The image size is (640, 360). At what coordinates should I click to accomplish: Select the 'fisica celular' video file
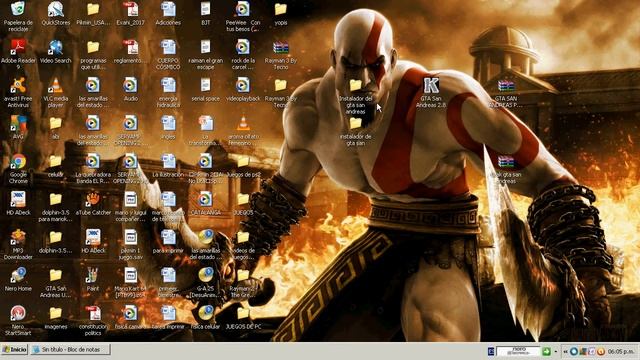point(206,318)
